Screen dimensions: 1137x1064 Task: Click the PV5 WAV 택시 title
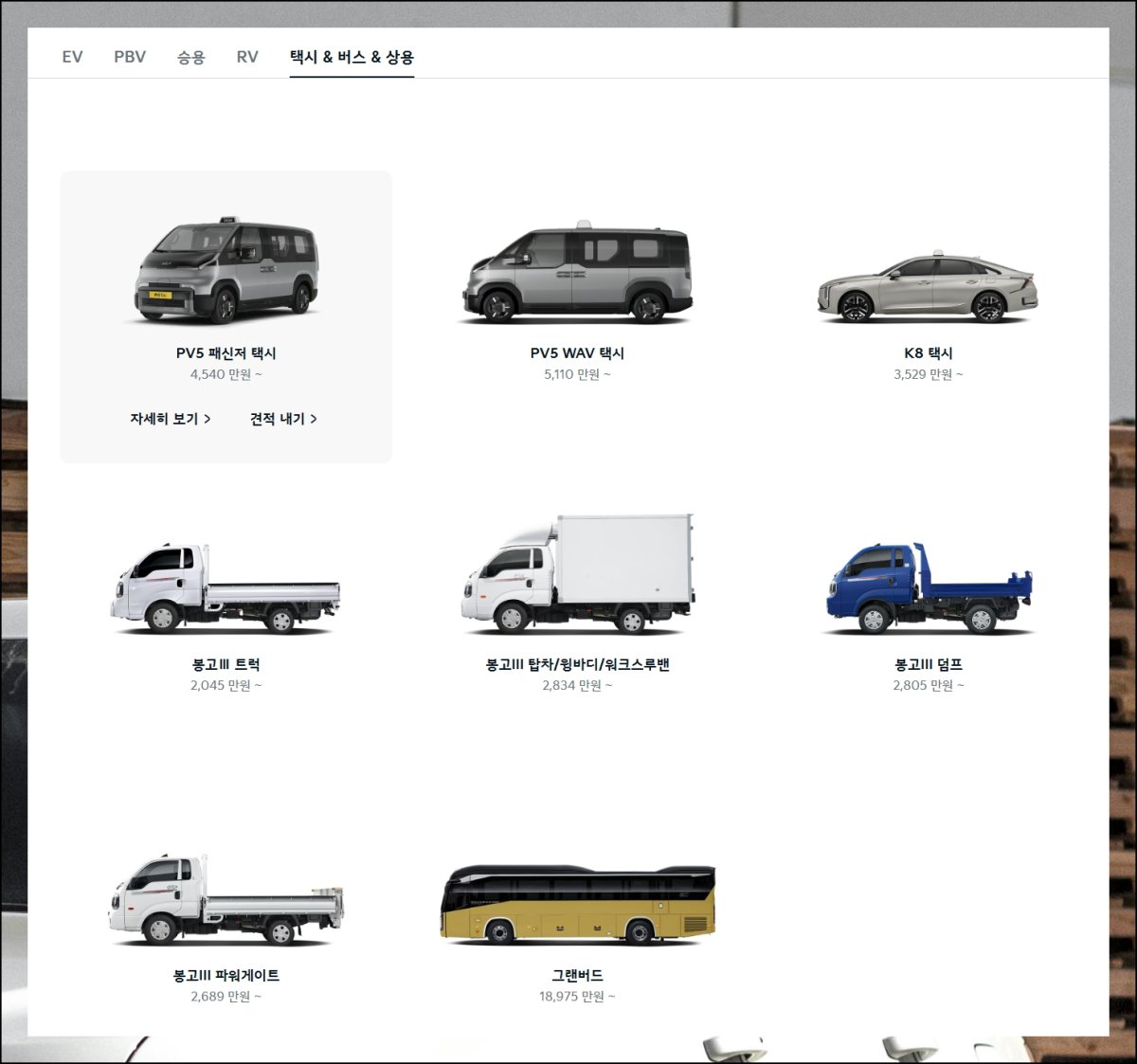pyautogui.click(x=577, y=353)
